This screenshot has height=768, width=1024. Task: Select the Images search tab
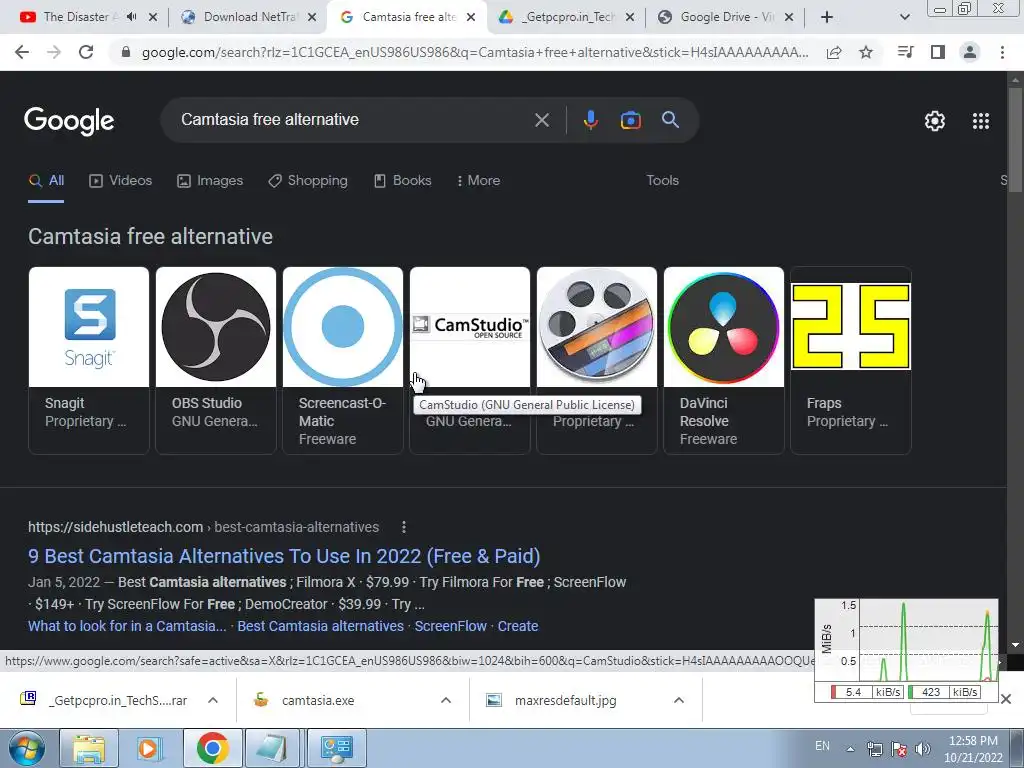point(210,180)
